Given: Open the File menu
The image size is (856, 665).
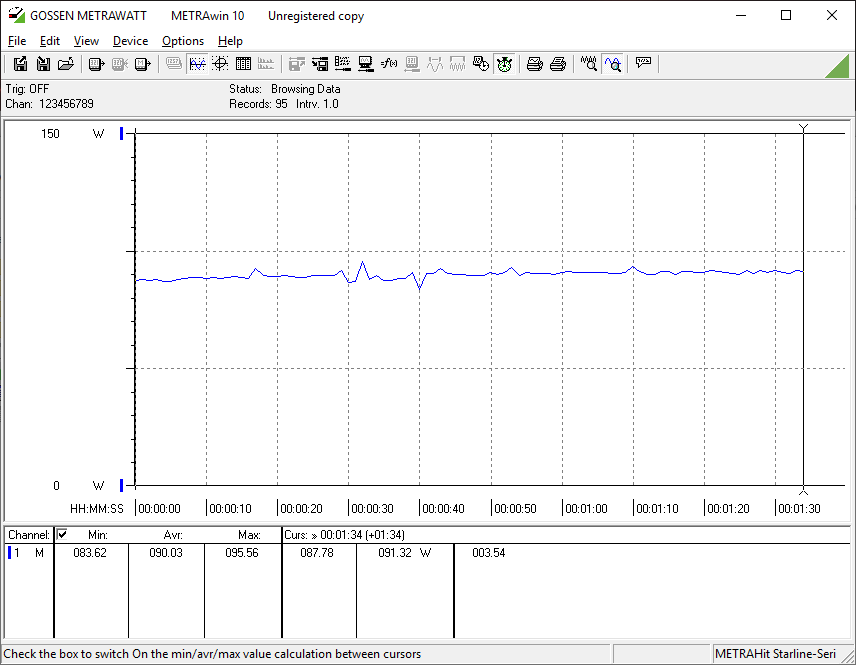Looking at the screenshot, I should coord(17,41).
